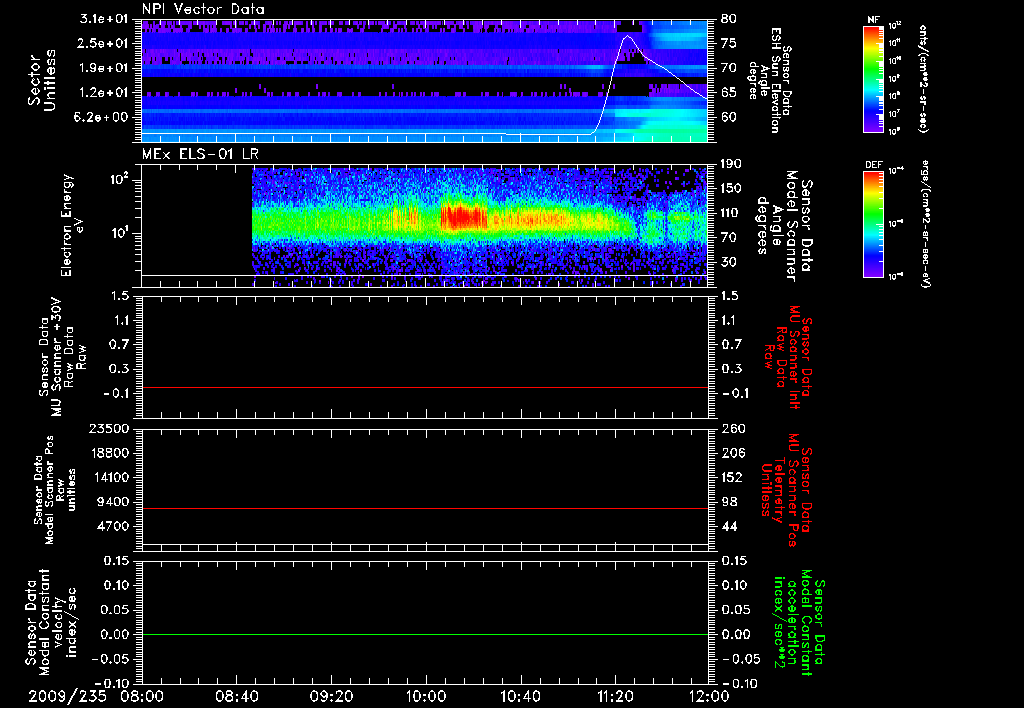The width and height of the screenshot is (1024, 708).
Task: Click the 12:00 time axis label
Action: click(709, 696)
